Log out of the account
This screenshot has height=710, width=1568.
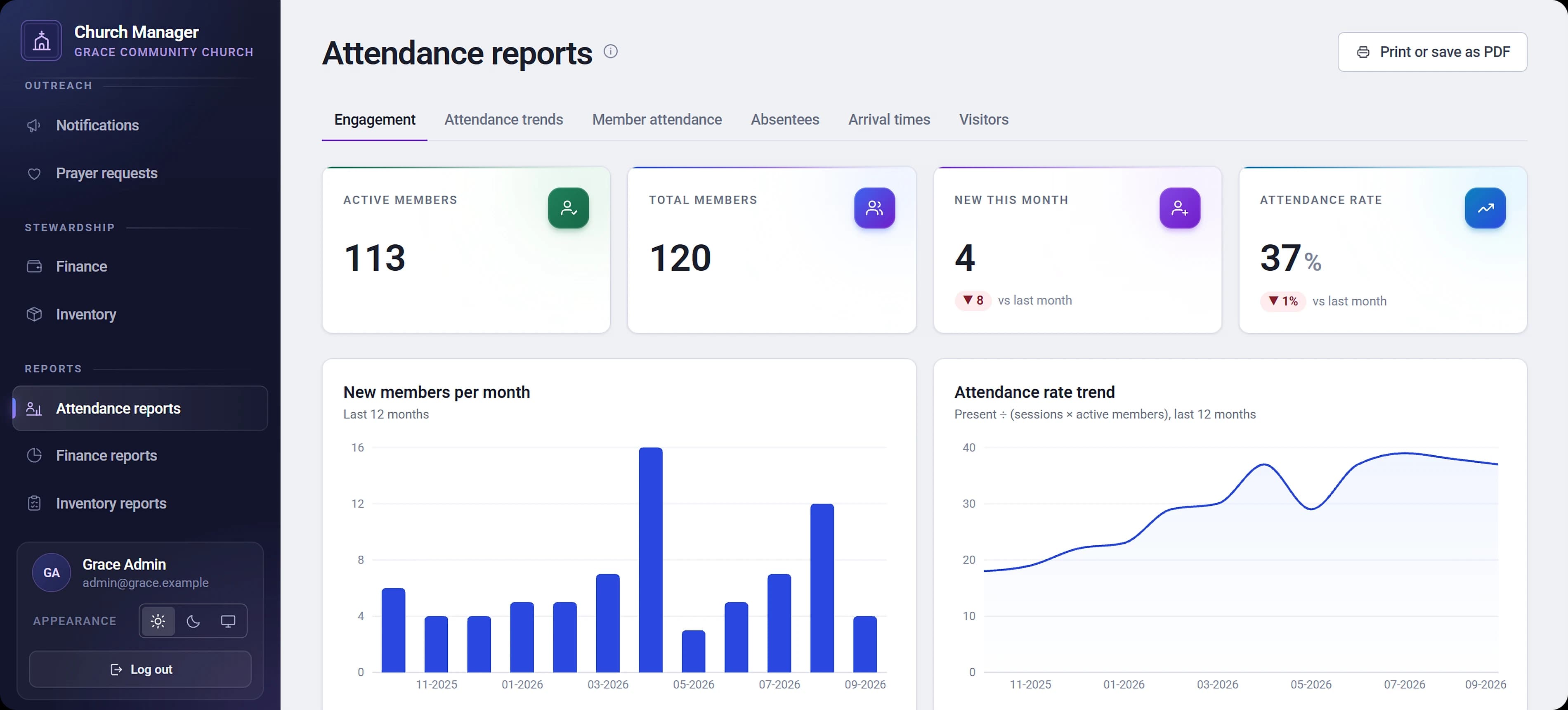pos(140,669)
